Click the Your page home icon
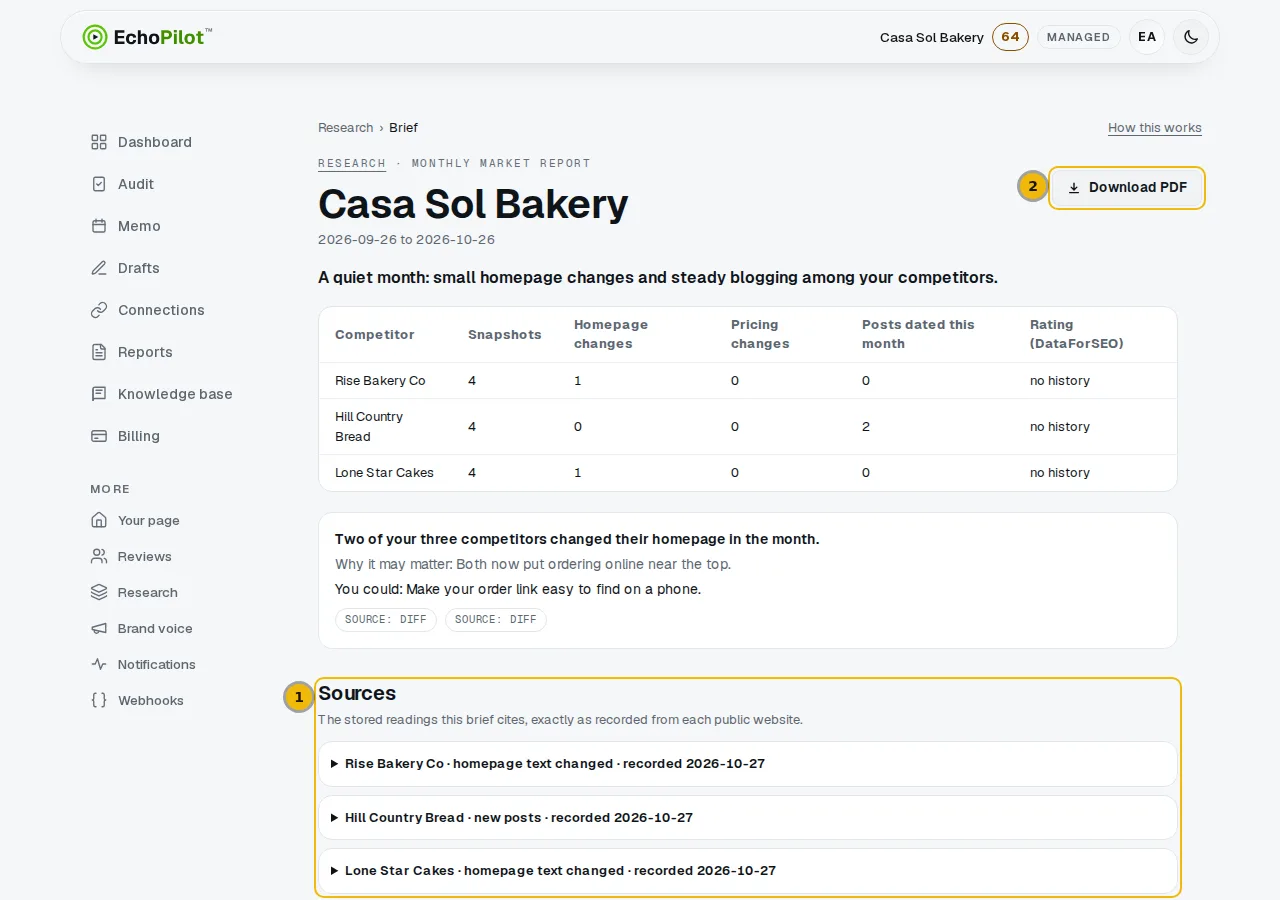 point(99,520)
